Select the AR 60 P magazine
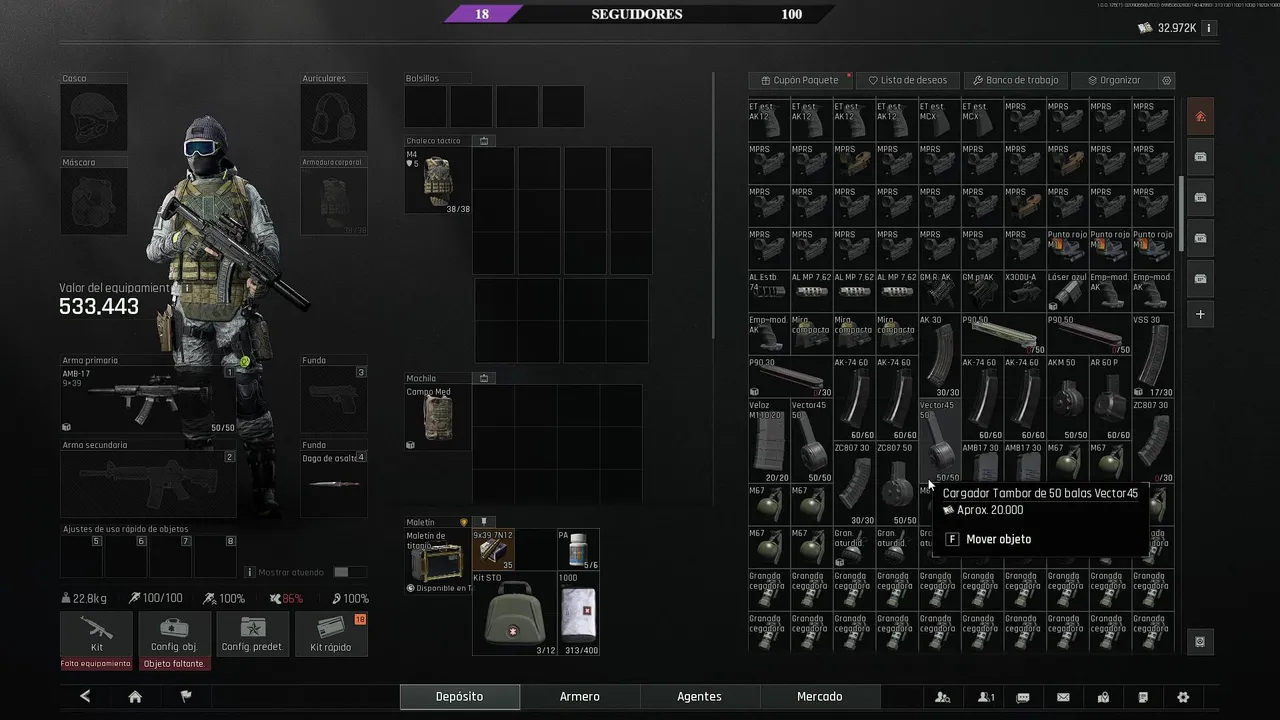Viewport: 1280px width, 720px height. [x=1110, y=398]
